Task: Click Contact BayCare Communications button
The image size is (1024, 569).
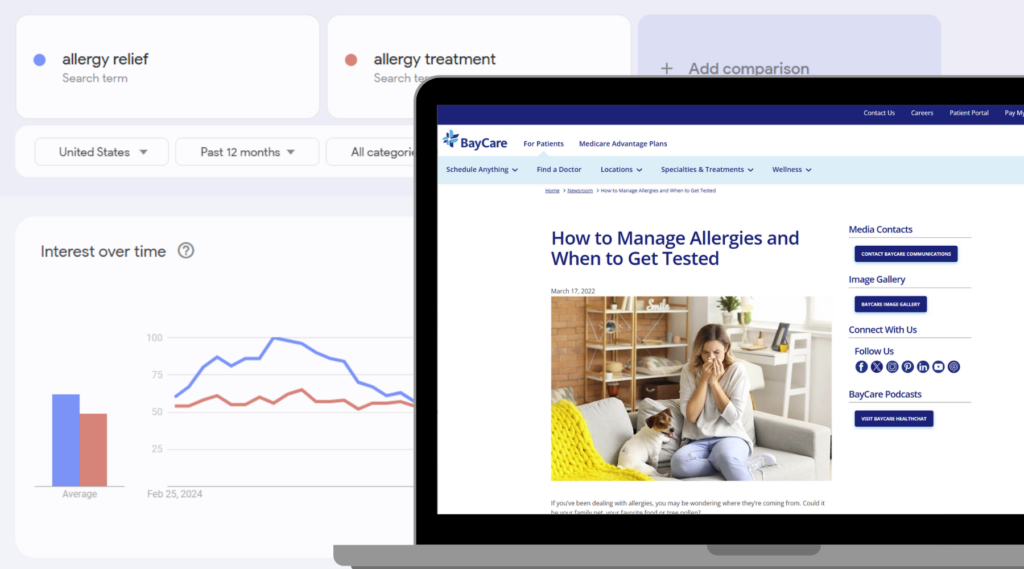Action: 906,254
